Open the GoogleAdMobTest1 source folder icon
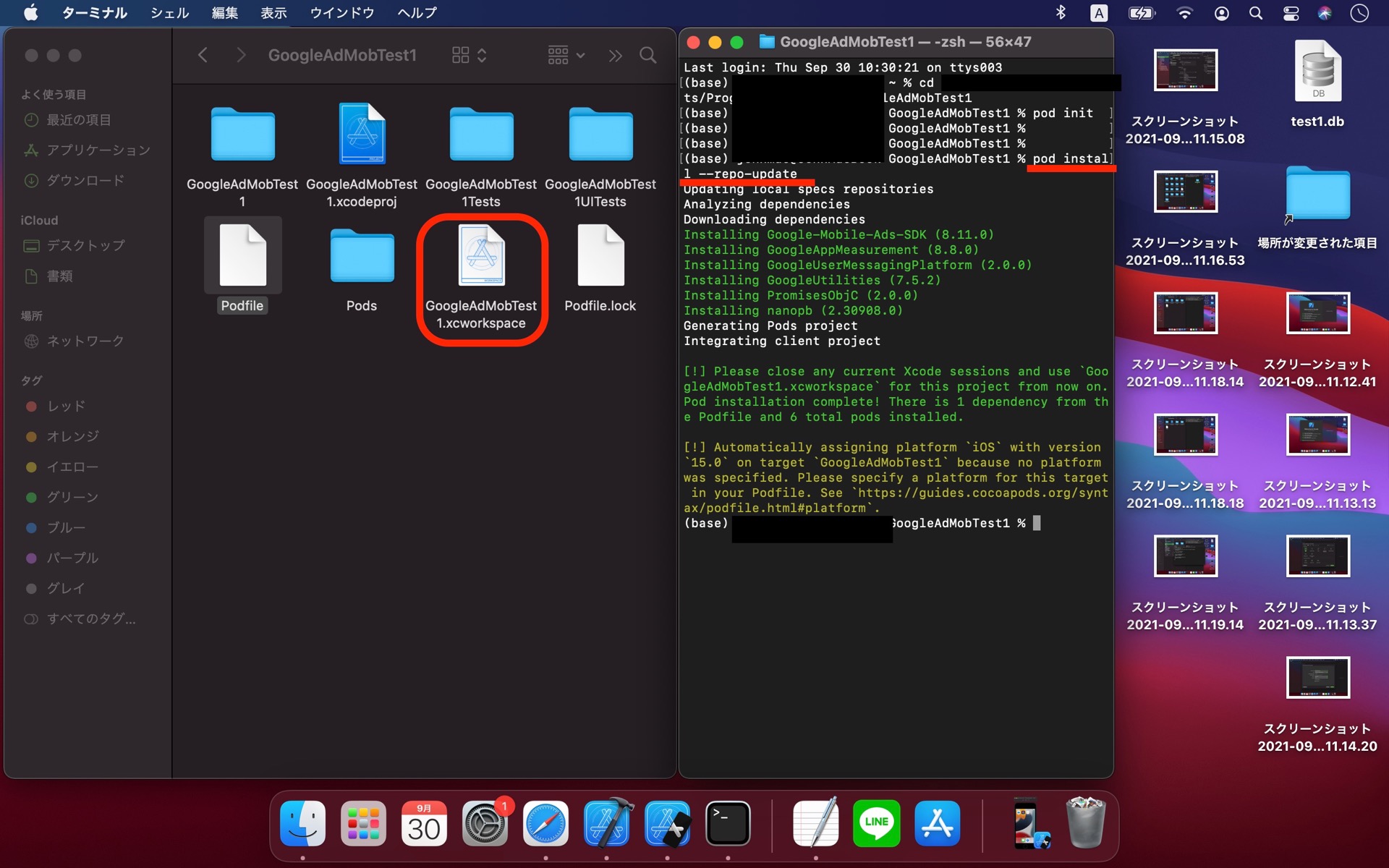Screen dimensions: 1389x868 click(x=242, y=135)
